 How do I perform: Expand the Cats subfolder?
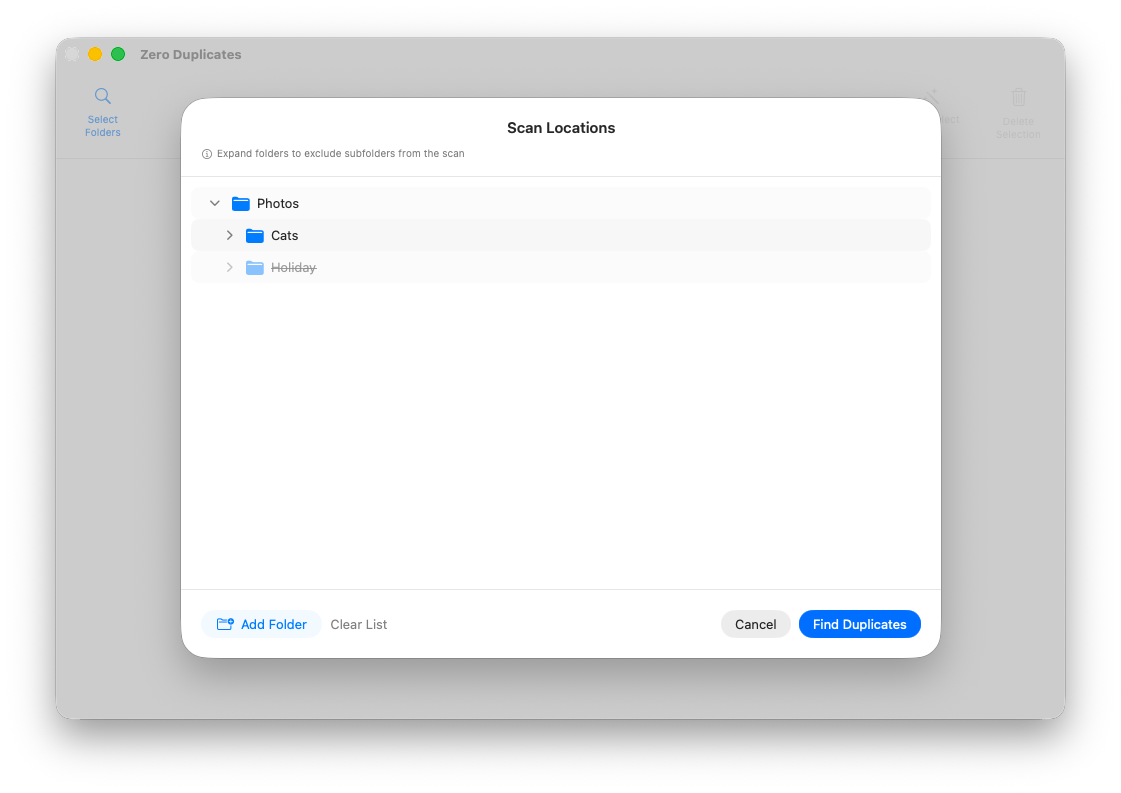point(229,236)
